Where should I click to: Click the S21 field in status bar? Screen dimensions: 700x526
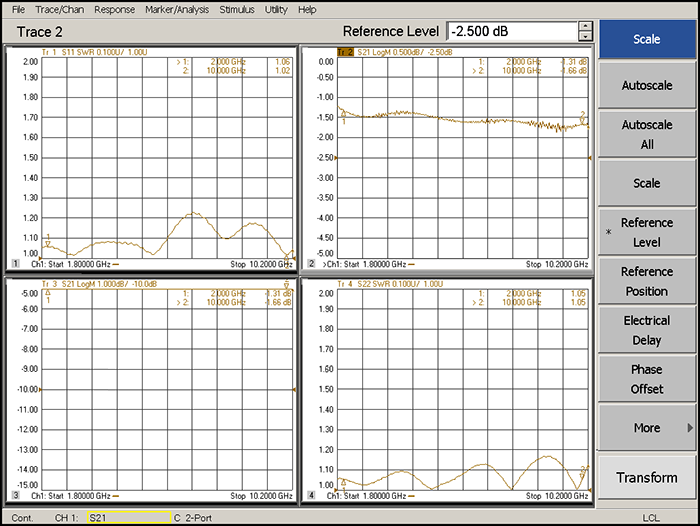click(x=129, y=518)
